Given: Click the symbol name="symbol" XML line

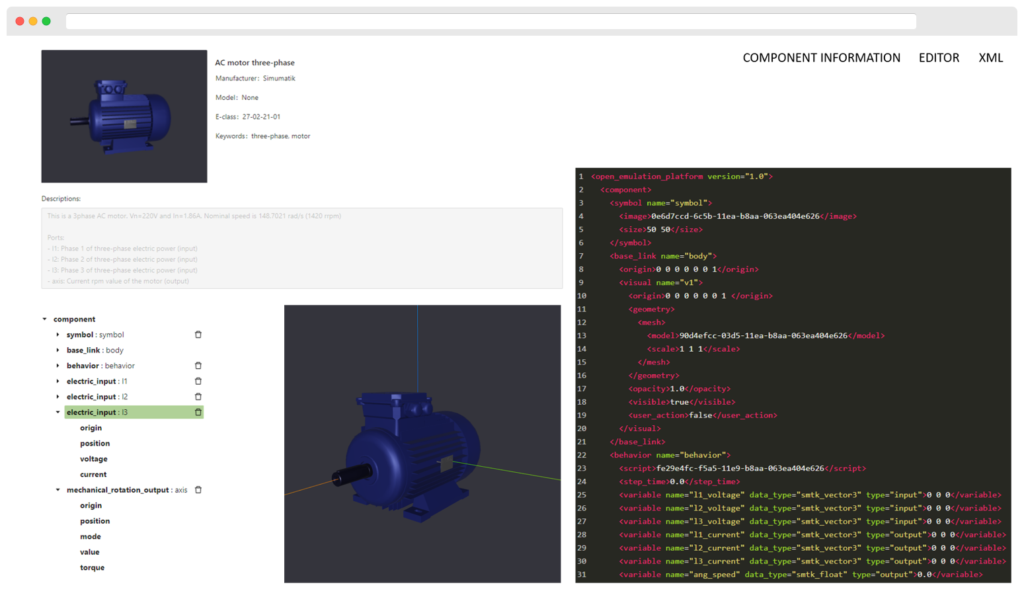Looking at the screenshot, I should 661,203.
